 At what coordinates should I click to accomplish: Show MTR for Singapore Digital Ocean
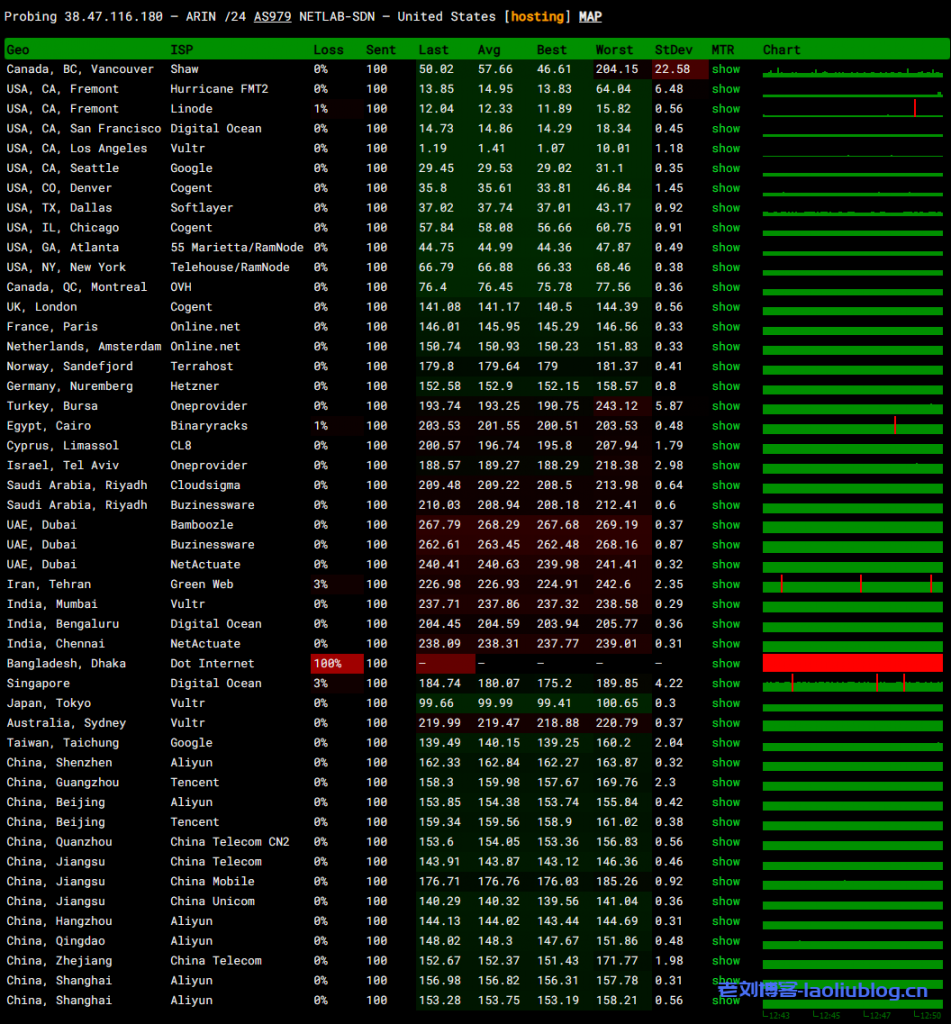click(x=726, y=683)
